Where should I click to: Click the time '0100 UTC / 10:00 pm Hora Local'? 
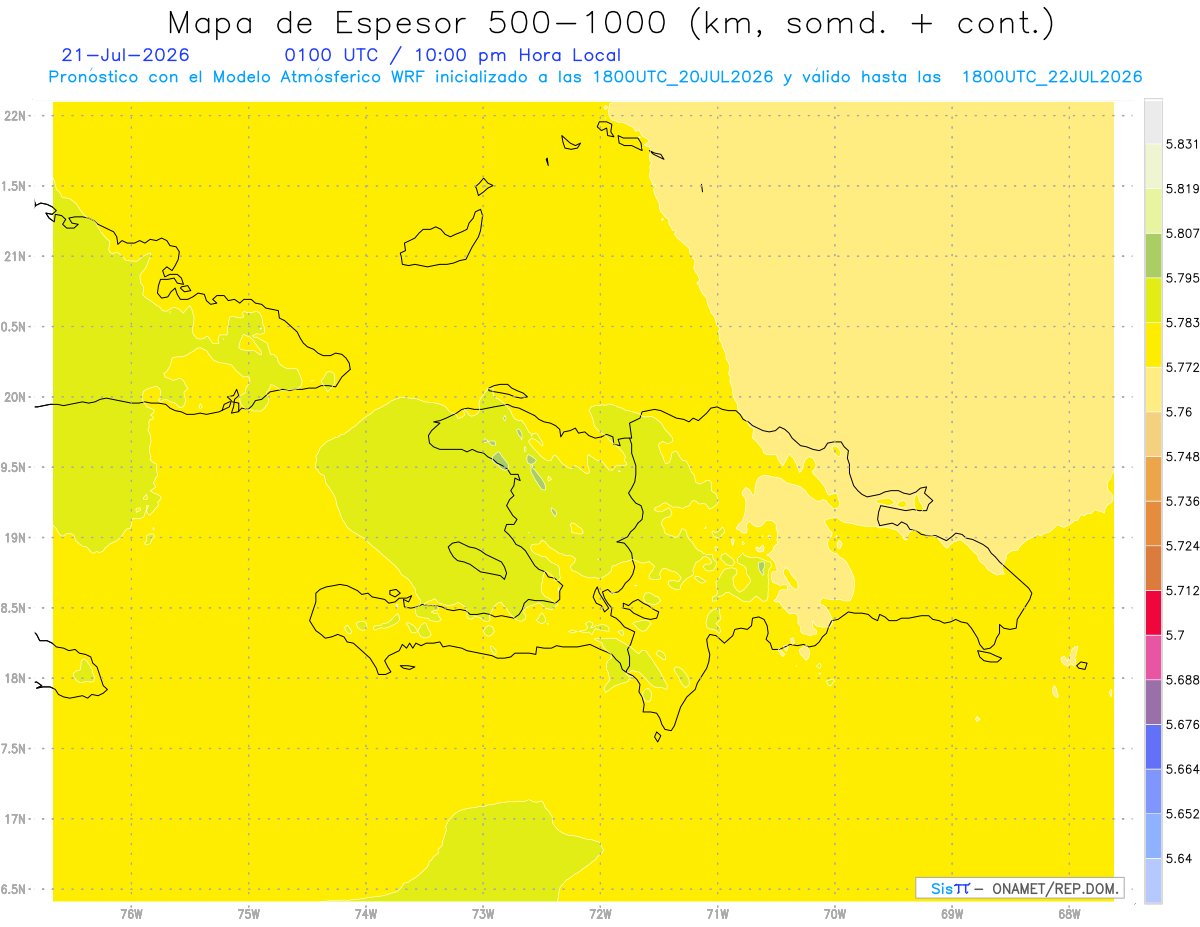453,55
